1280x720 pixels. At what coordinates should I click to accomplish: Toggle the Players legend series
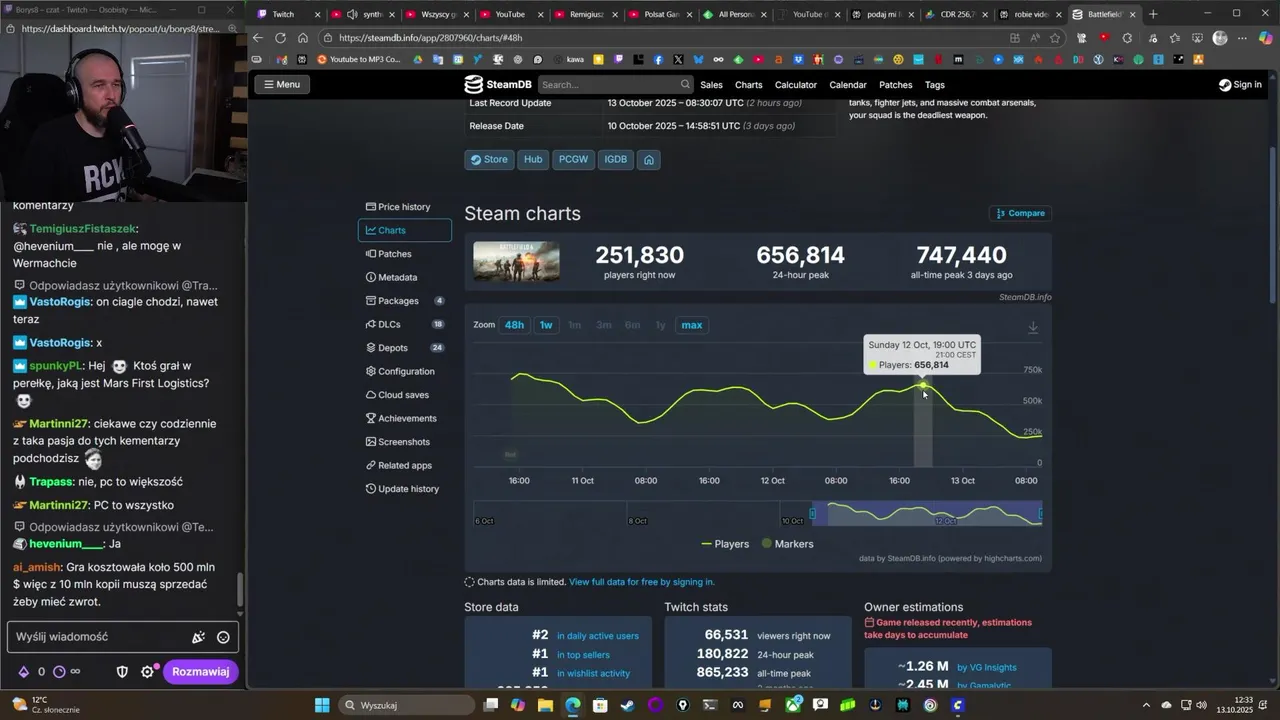[x=725, y=544]
